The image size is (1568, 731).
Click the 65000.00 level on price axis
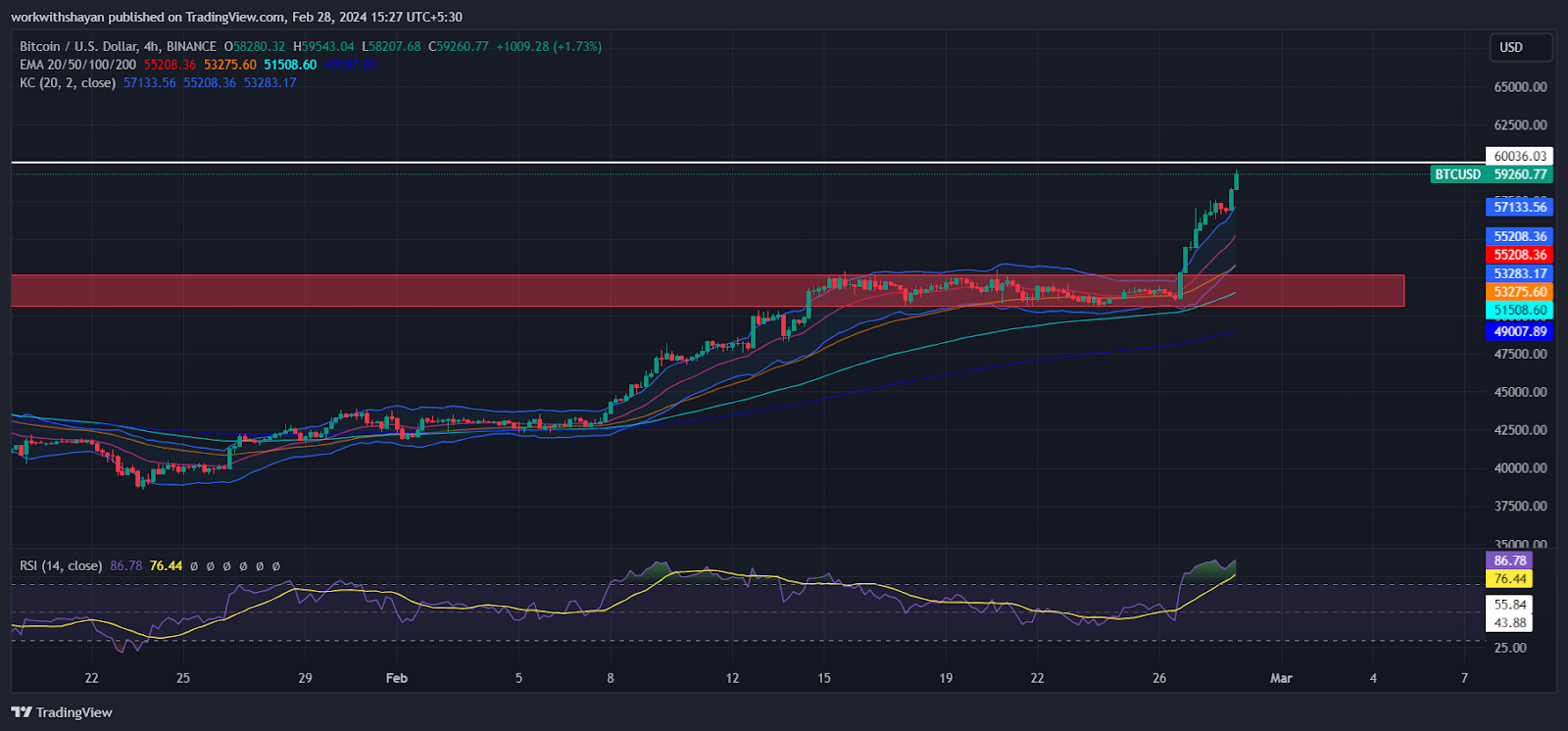click(1520, 87)
